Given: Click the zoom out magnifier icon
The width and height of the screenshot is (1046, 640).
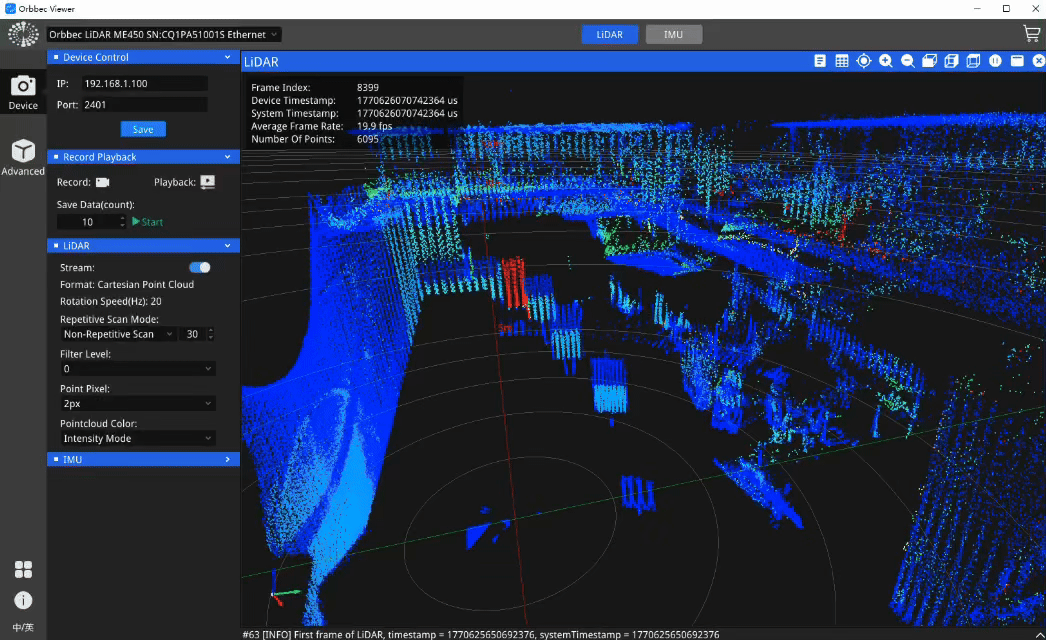Looking at the screenshot, I should pyautogui.click(x=907, y=61).
